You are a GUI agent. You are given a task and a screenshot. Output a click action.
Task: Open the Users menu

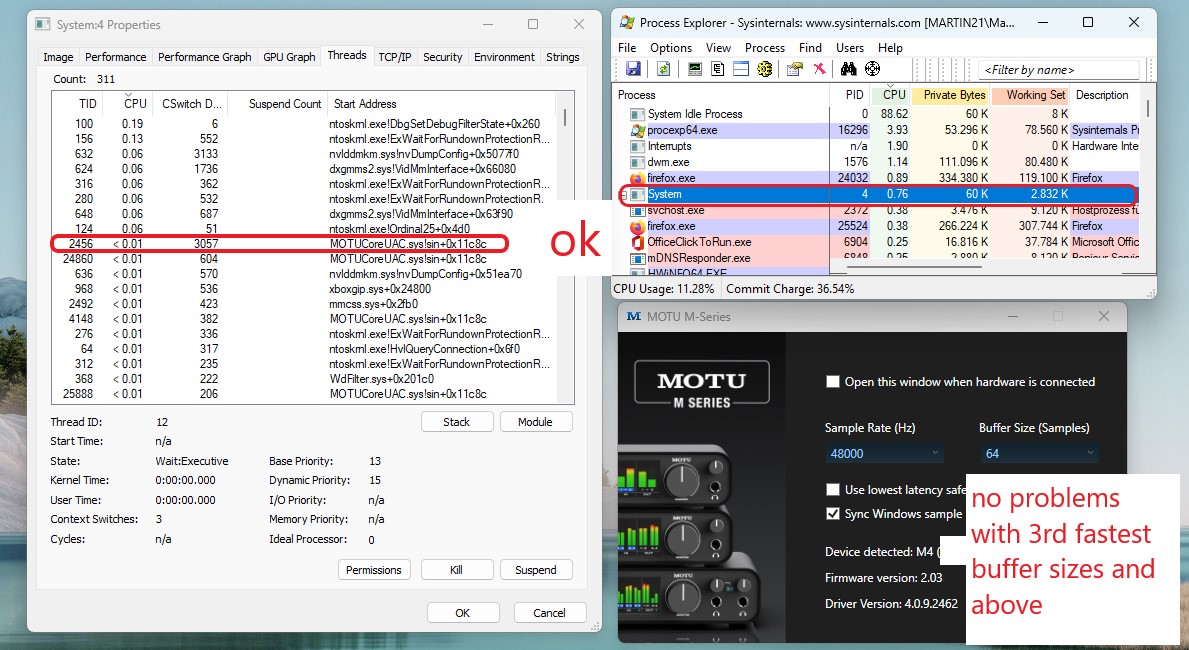[850, 48]
